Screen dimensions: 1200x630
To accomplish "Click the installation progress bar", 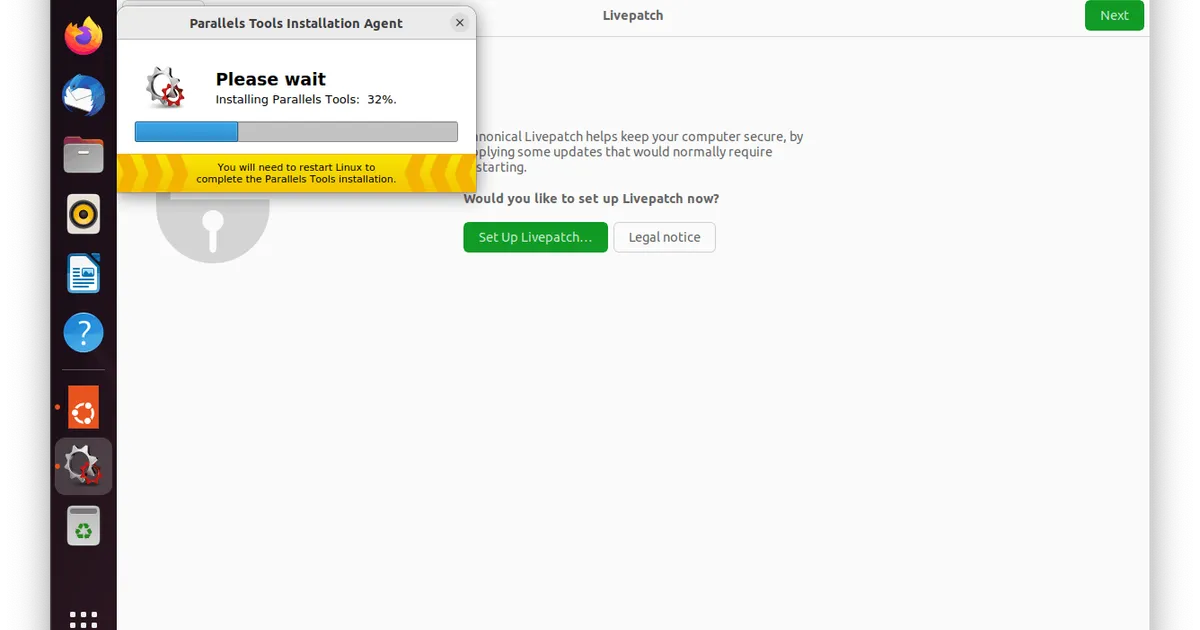I will click(296, 132).
